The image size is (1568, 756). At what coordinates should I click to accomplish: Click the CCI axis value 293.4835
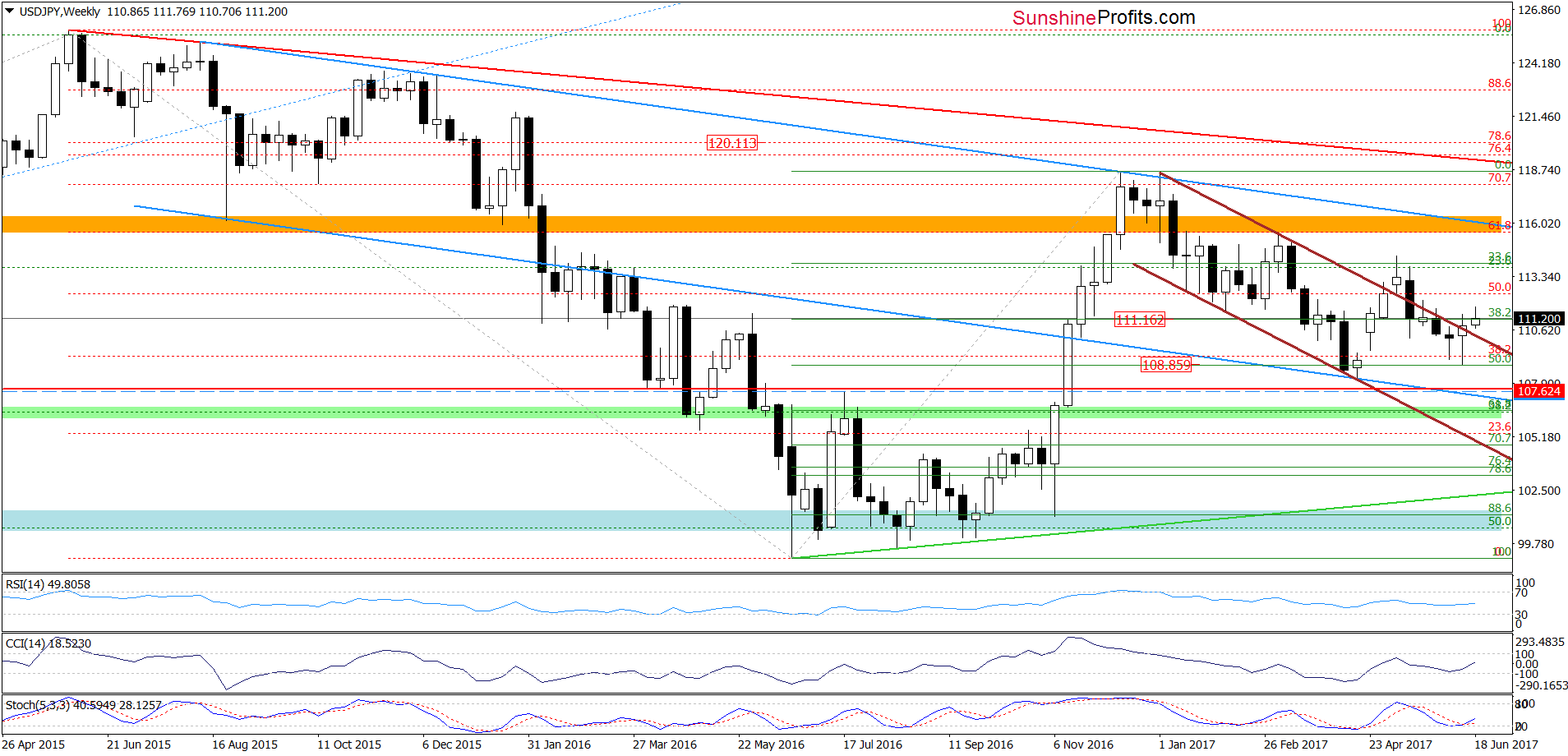1540,642
